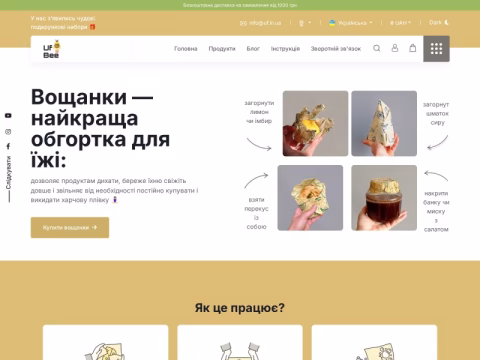
Task: Open the Блог menu item
Action: coord(253,49)
